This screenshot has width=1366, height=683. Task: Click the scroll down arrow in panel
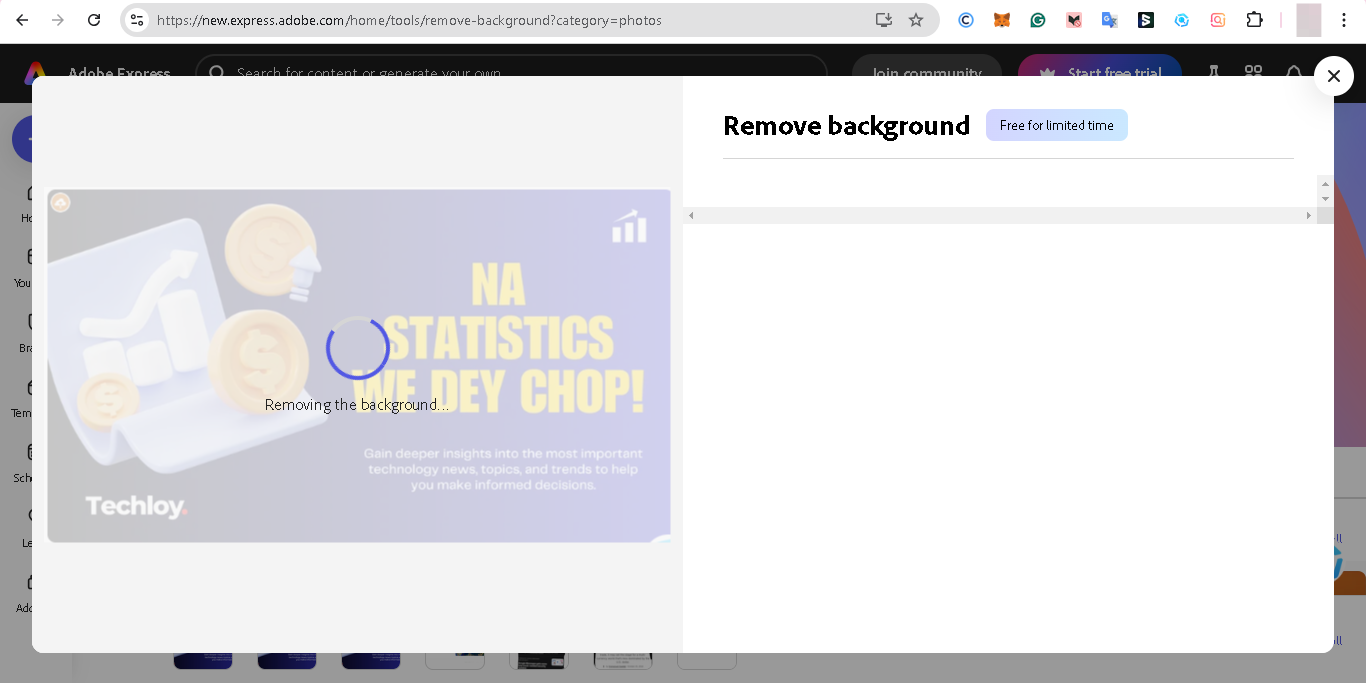click(1325, 199)
